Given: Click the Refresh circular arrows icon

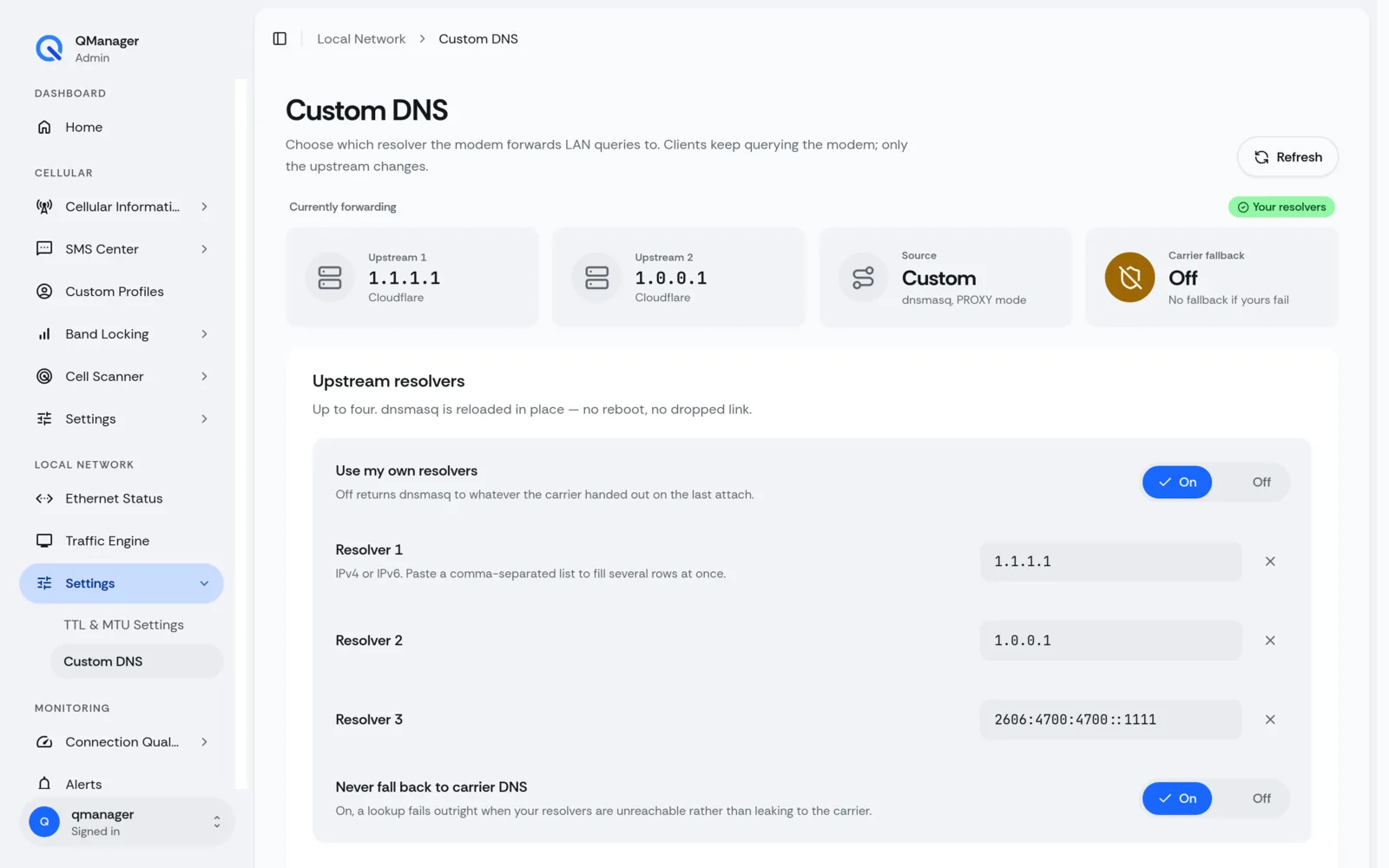Looking at the screenshot, I should click(x=1261, y=157).
